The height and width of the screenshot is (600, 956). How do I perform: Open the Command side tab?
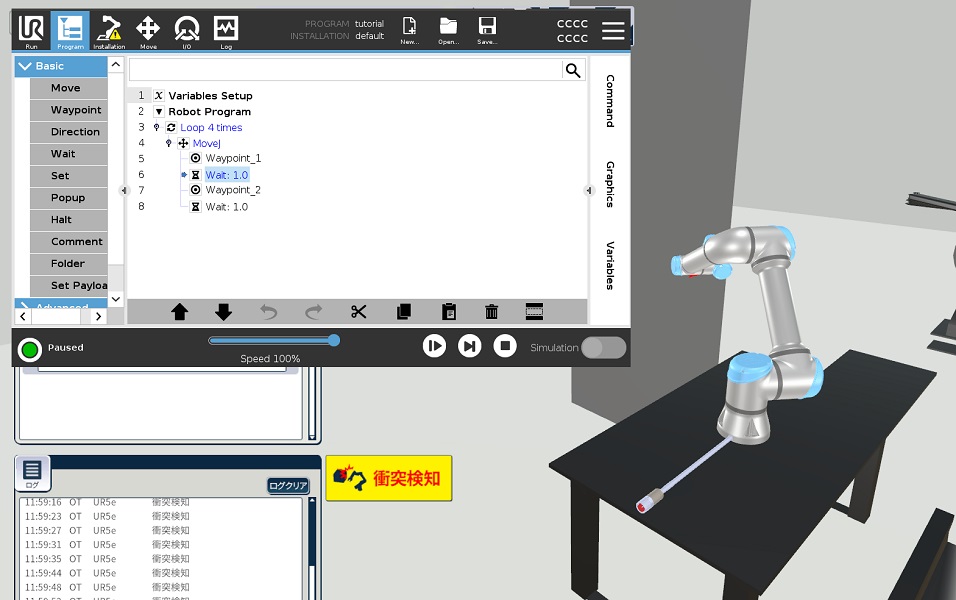click(610, 101)
